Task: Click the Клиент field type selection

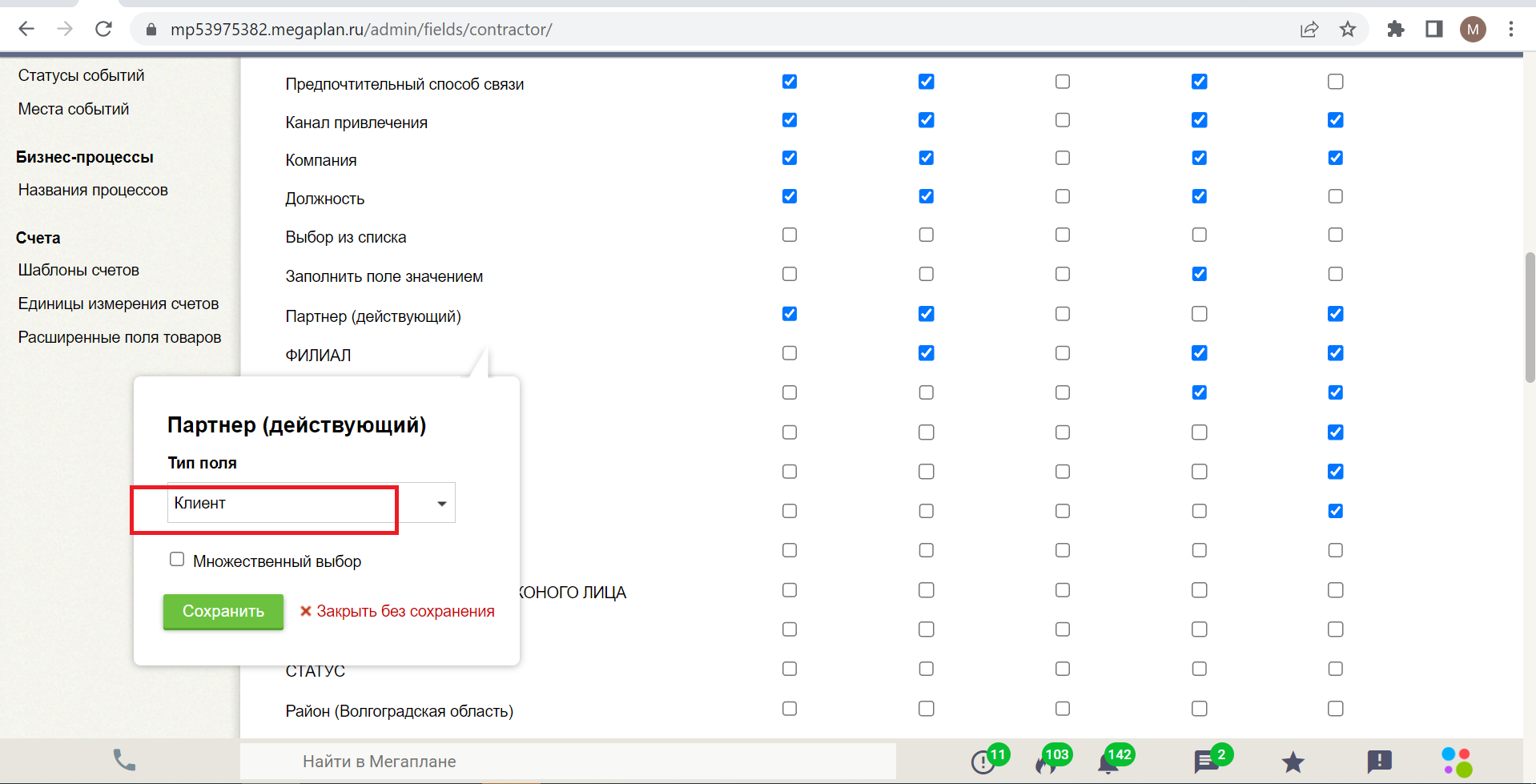Action: coord(311,503)
